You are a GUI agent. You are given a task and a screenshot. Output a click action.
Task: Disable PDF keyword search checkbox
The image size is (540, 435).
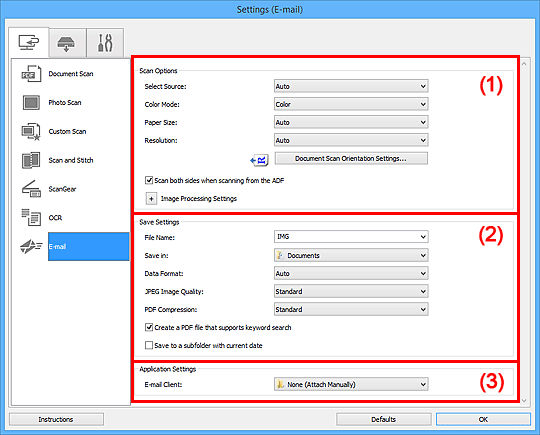pyautogui.click(x=149, y=327)
